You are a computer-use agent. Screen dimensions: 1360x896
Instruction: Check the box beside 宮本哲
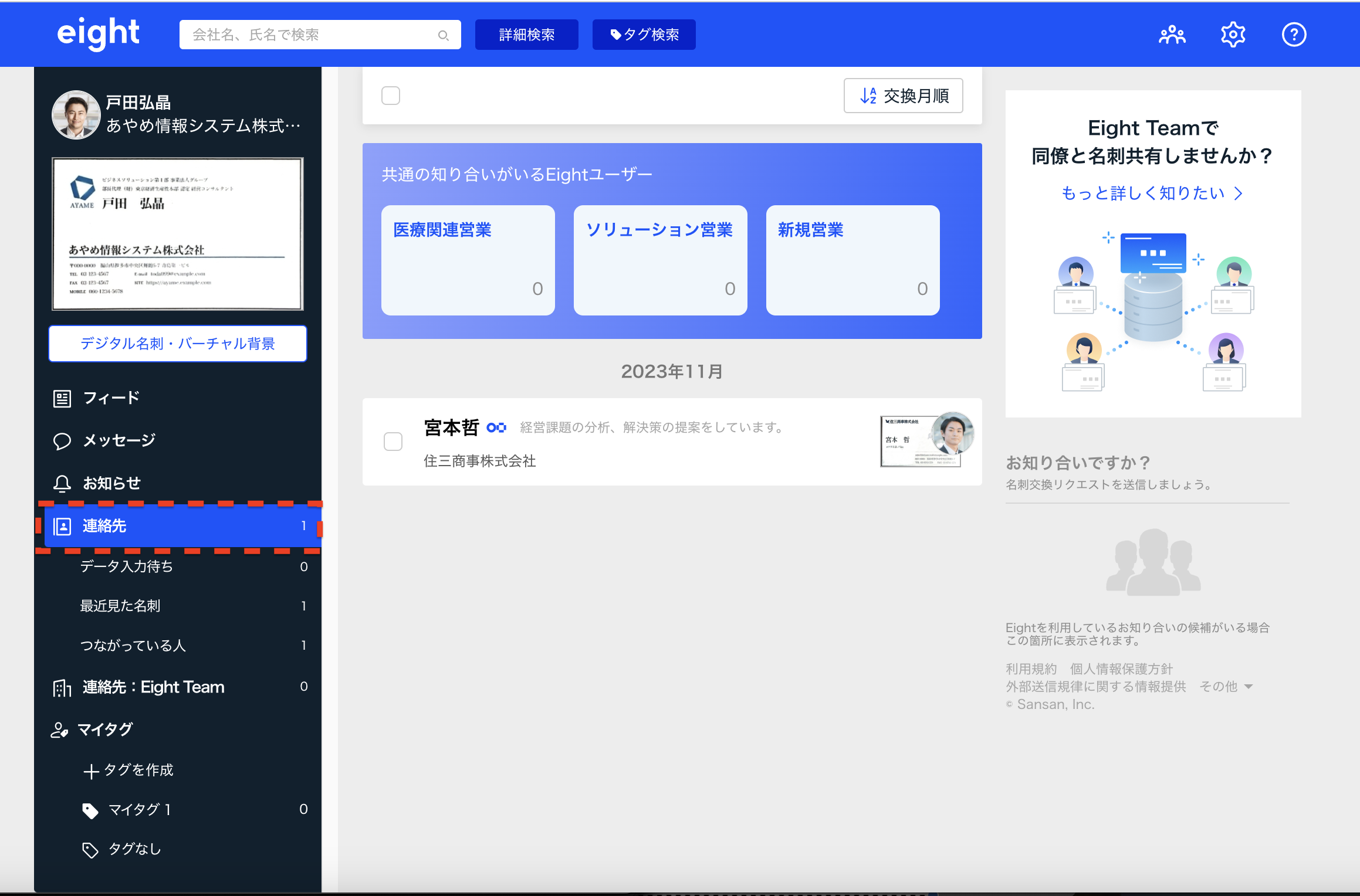pyautogui.click(x=393, y=442)
